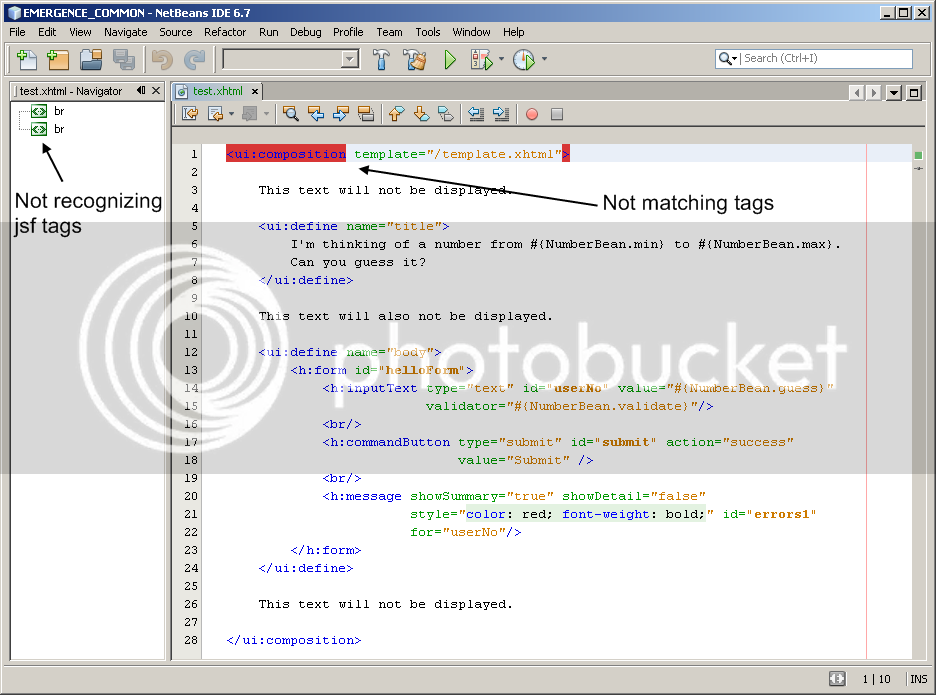Click the New File icon
This screenshot has width=936, height=695.
click(x=27, y=59)
